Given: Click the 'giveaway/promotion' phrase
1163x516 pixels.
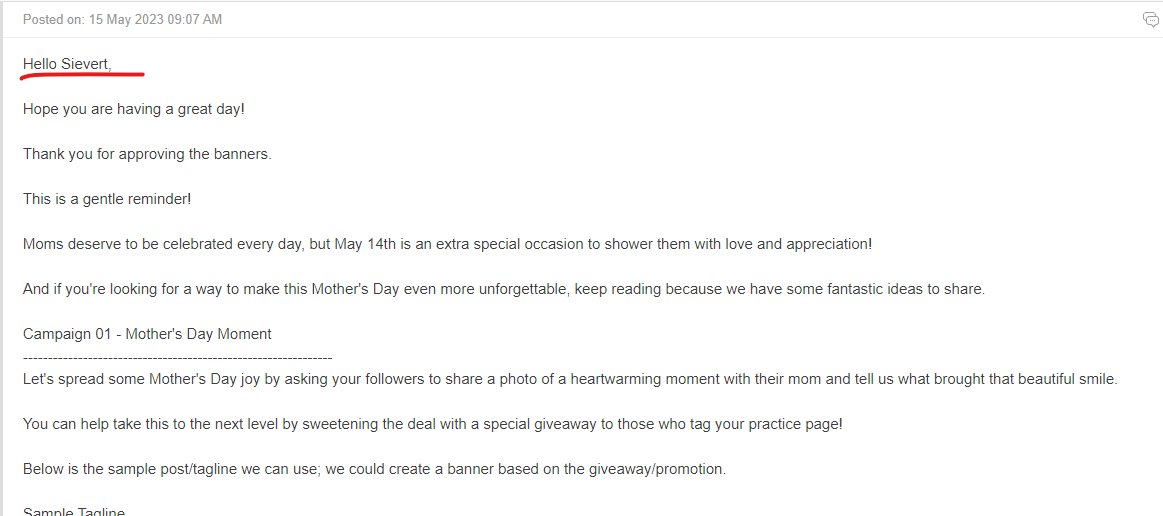Looking at the screenshot, I should click(662, 469).
